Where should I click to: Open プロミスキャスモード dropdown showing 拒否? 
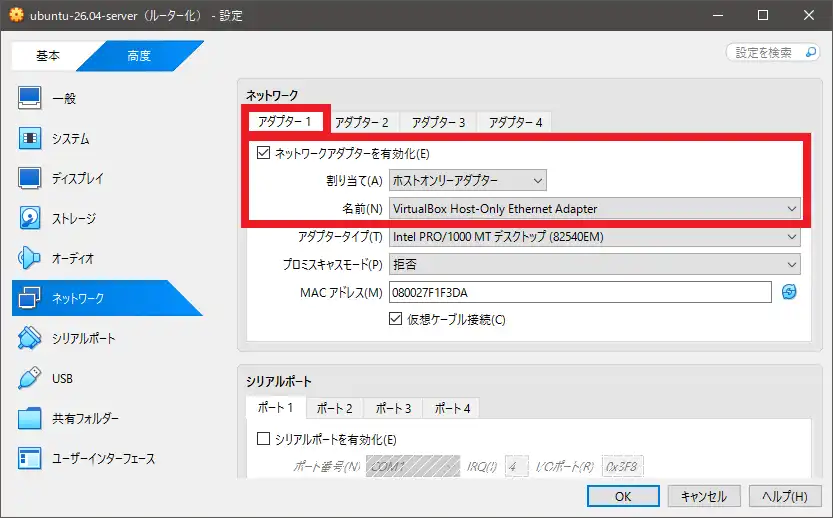click(594, 264)
